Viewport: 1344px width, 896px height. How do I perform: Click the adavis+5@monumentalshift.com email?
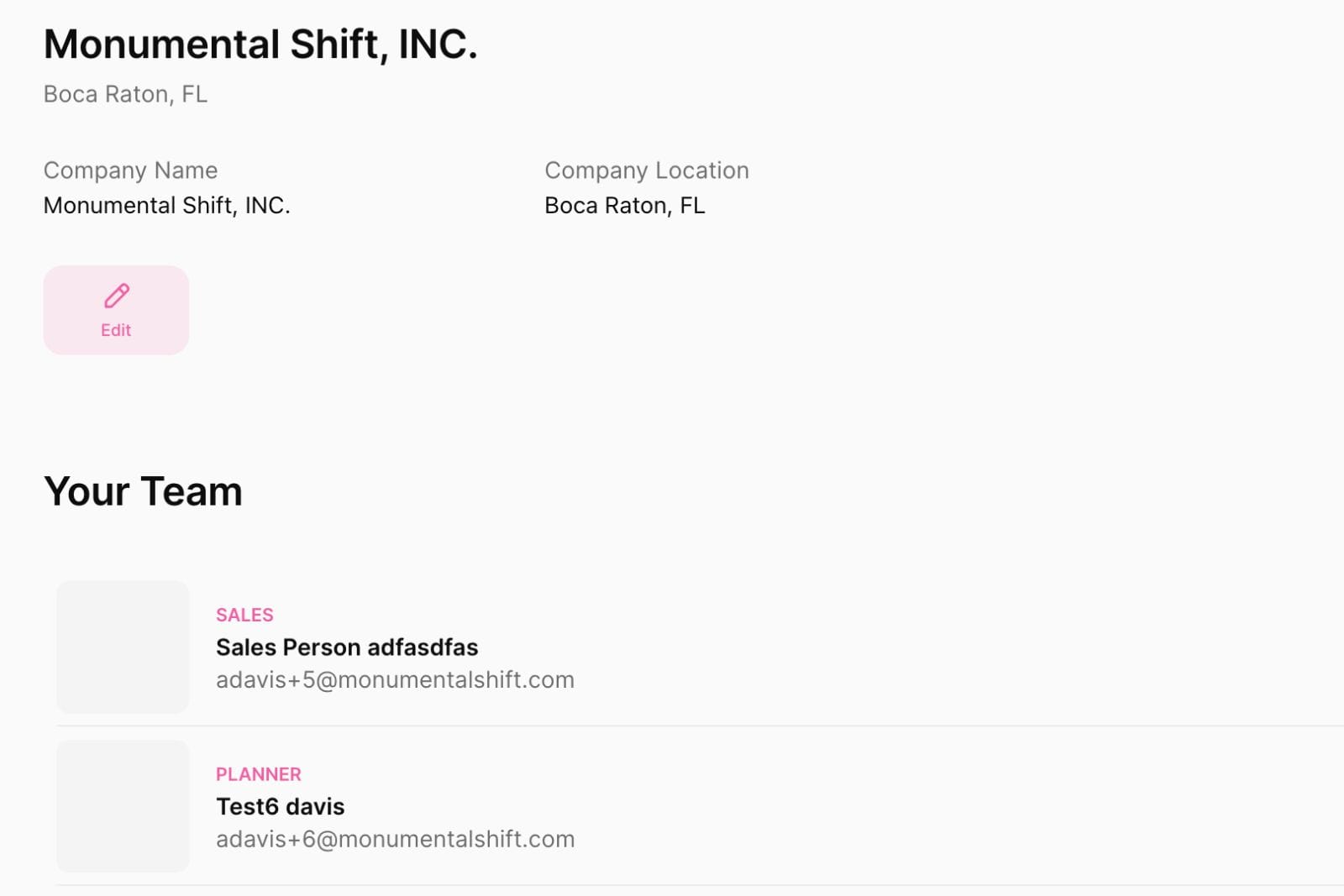tap(395, 680)
